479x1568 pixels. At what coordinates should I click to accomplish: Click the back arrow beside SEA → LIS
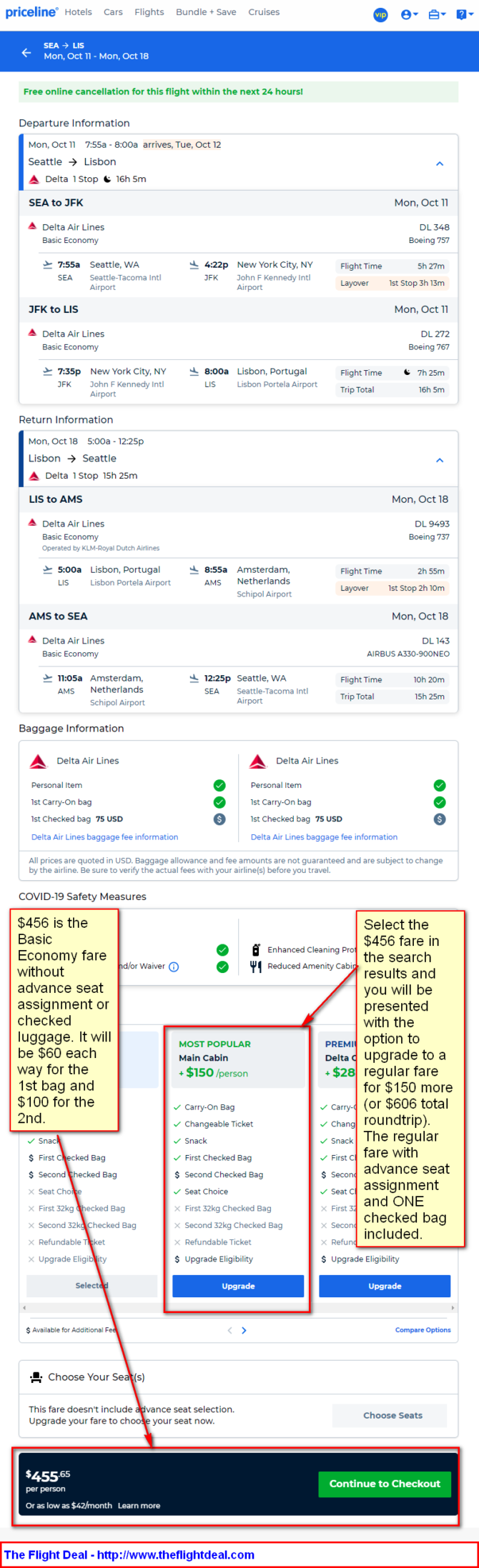coord(26,52)
